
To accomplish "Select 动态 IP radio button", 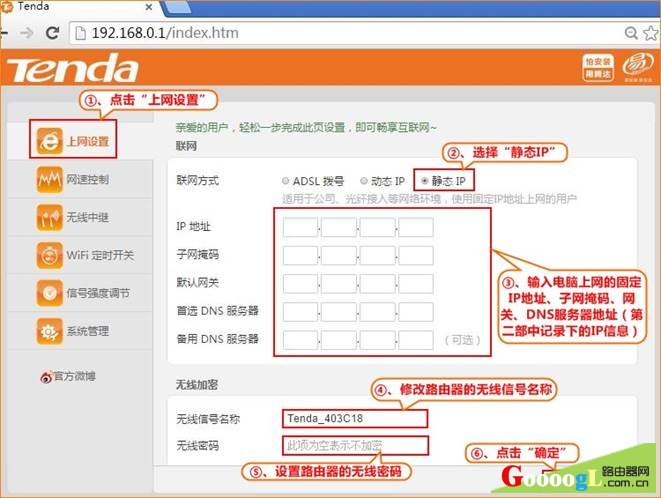I will point(363,182).
